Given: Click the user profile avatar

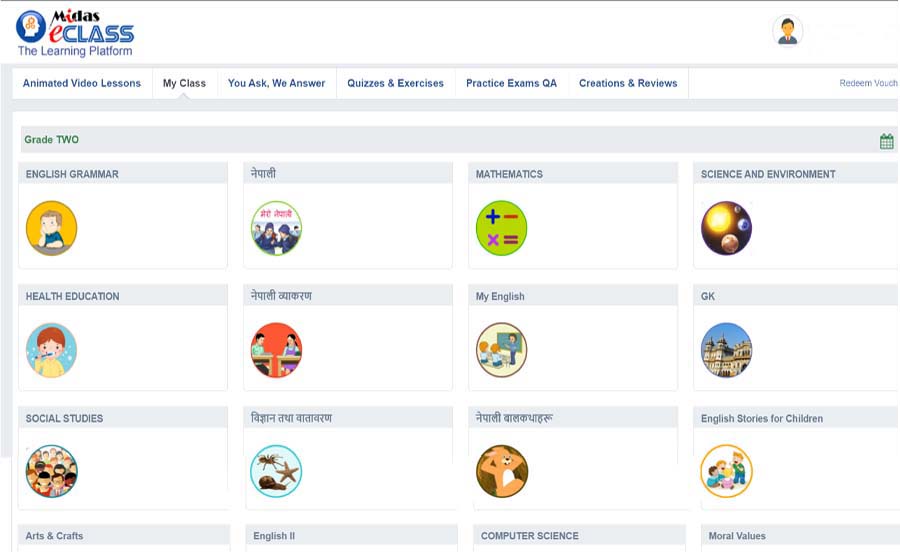Looking at the screenshot, I should [x=787, y=31].
